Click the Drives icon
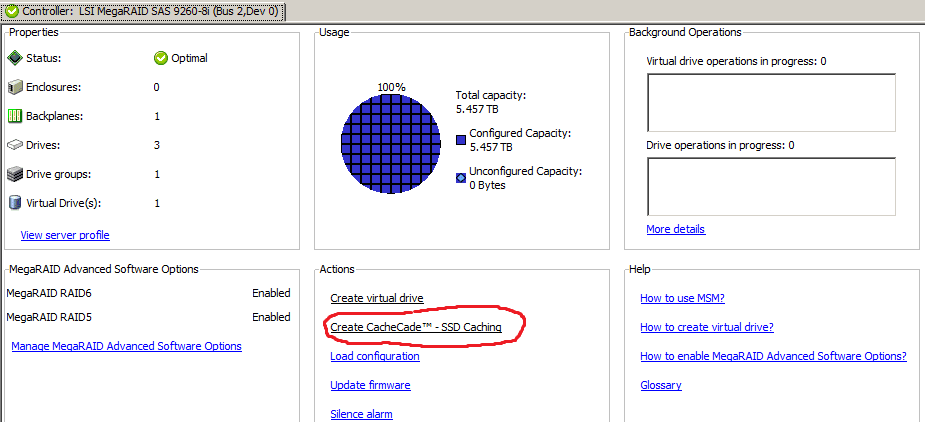 tap(15, 145)
